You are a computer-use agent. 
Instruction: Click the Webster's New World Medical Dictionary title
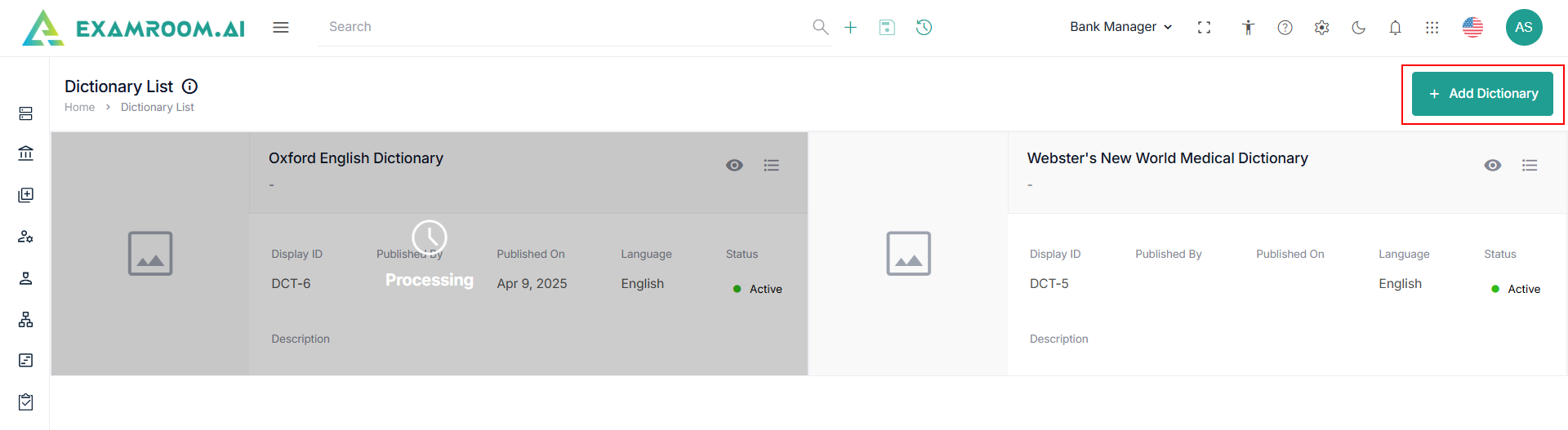click(1168, 158)
